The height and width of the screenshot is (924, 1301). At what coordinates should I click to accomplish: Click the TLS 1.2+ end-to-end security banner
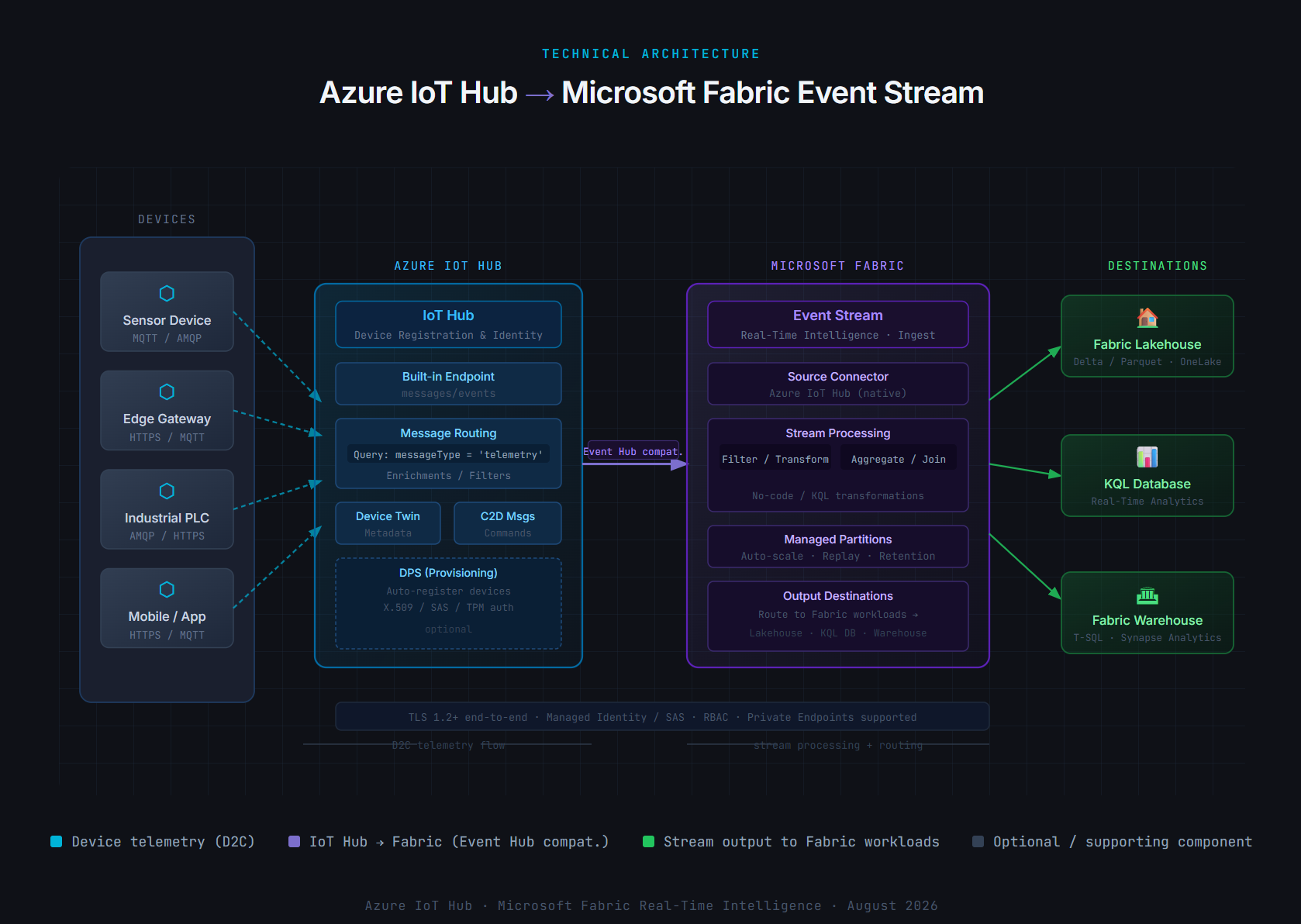pos(662,716)
